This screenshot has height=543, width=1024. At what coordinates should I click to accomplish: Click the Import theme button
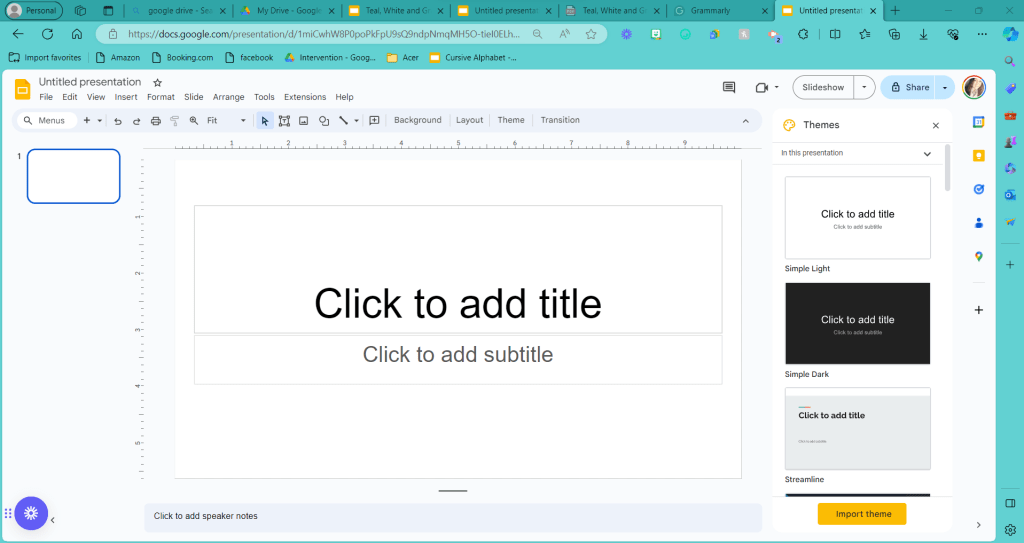point(861,514)
